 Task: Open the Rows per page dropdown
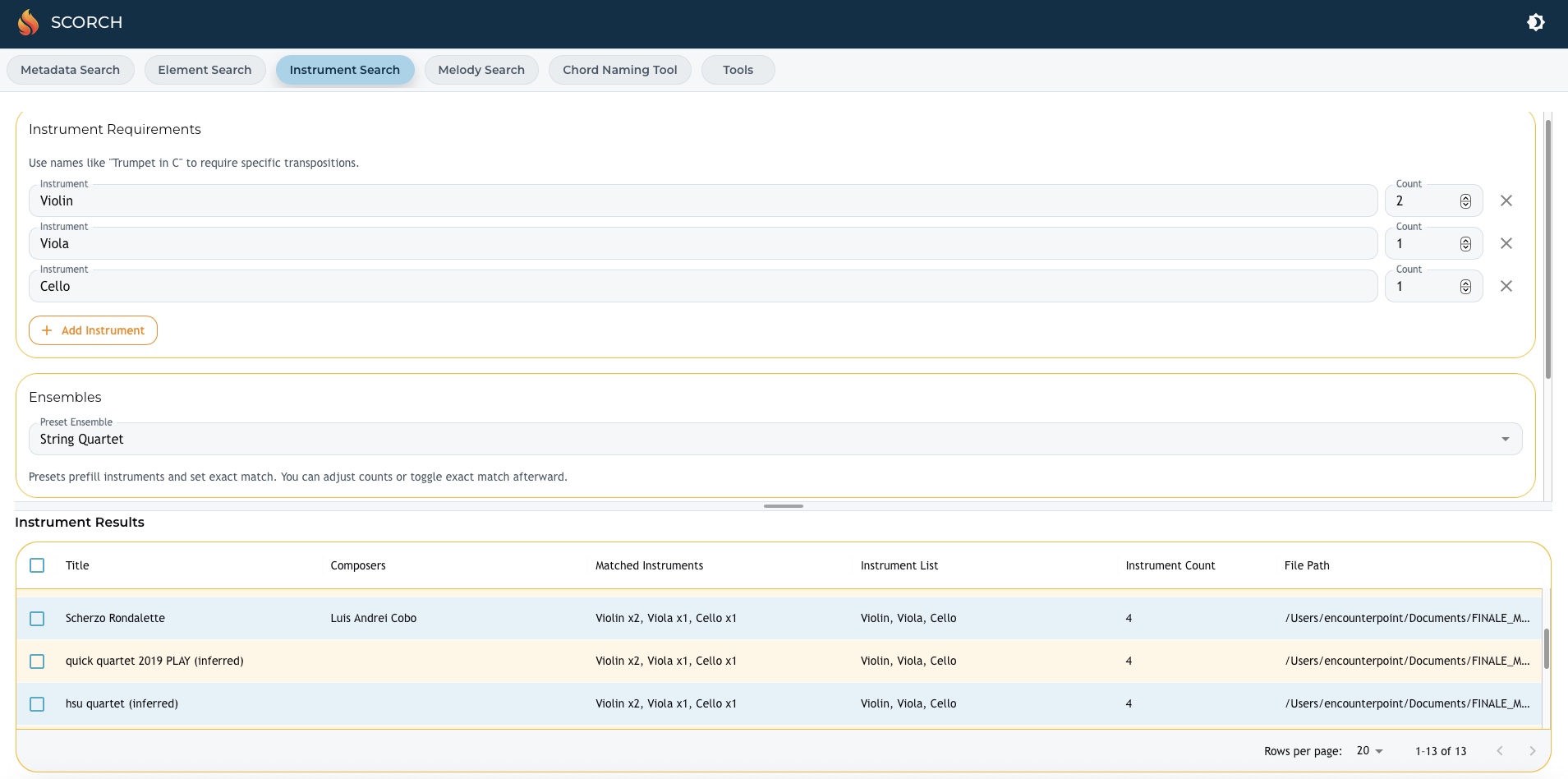[x=1369, y=751]
